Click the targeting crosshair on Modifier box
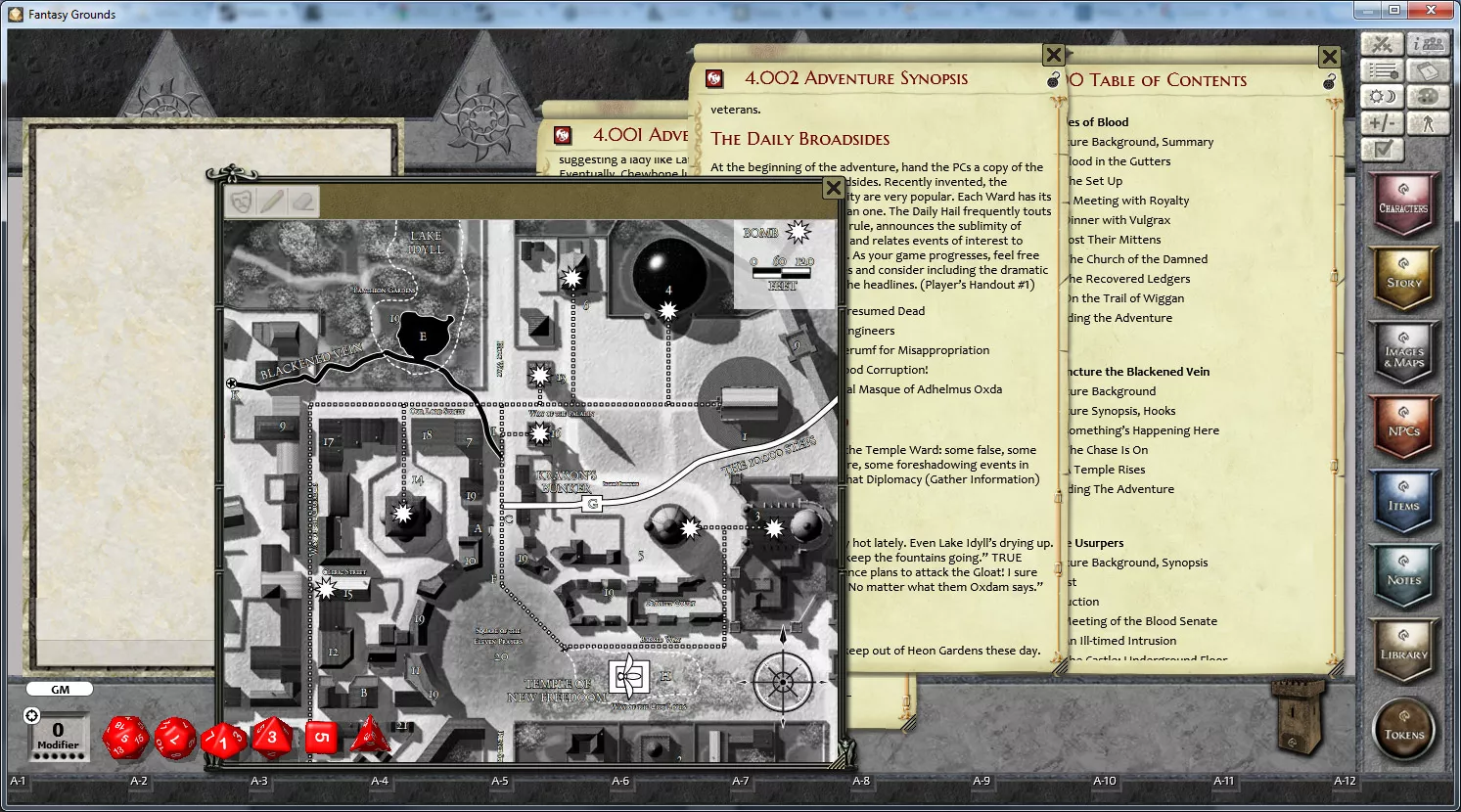Viewport: 1461px width, 812px height. (x=31, y=716)
